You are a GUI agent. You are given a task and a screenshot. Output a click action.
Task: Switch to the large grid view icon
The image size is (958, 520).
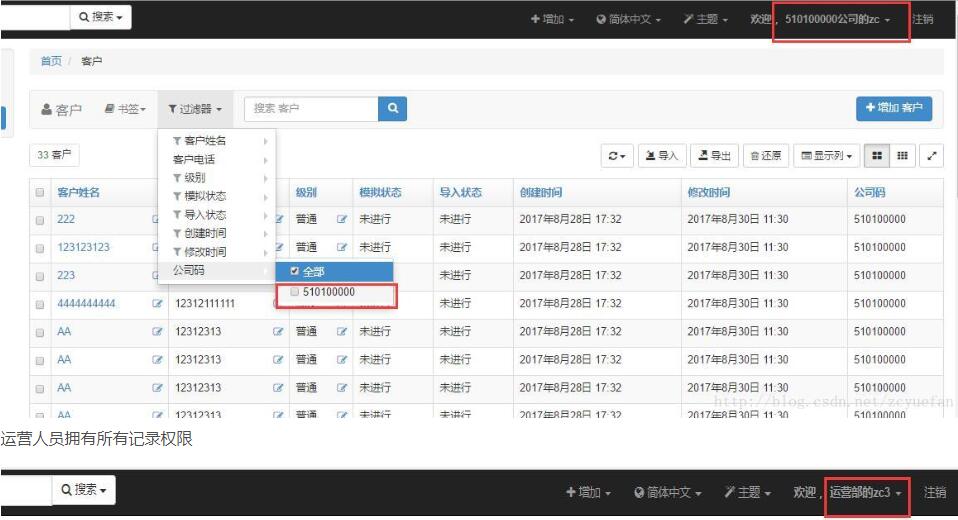tap(877, 156)
